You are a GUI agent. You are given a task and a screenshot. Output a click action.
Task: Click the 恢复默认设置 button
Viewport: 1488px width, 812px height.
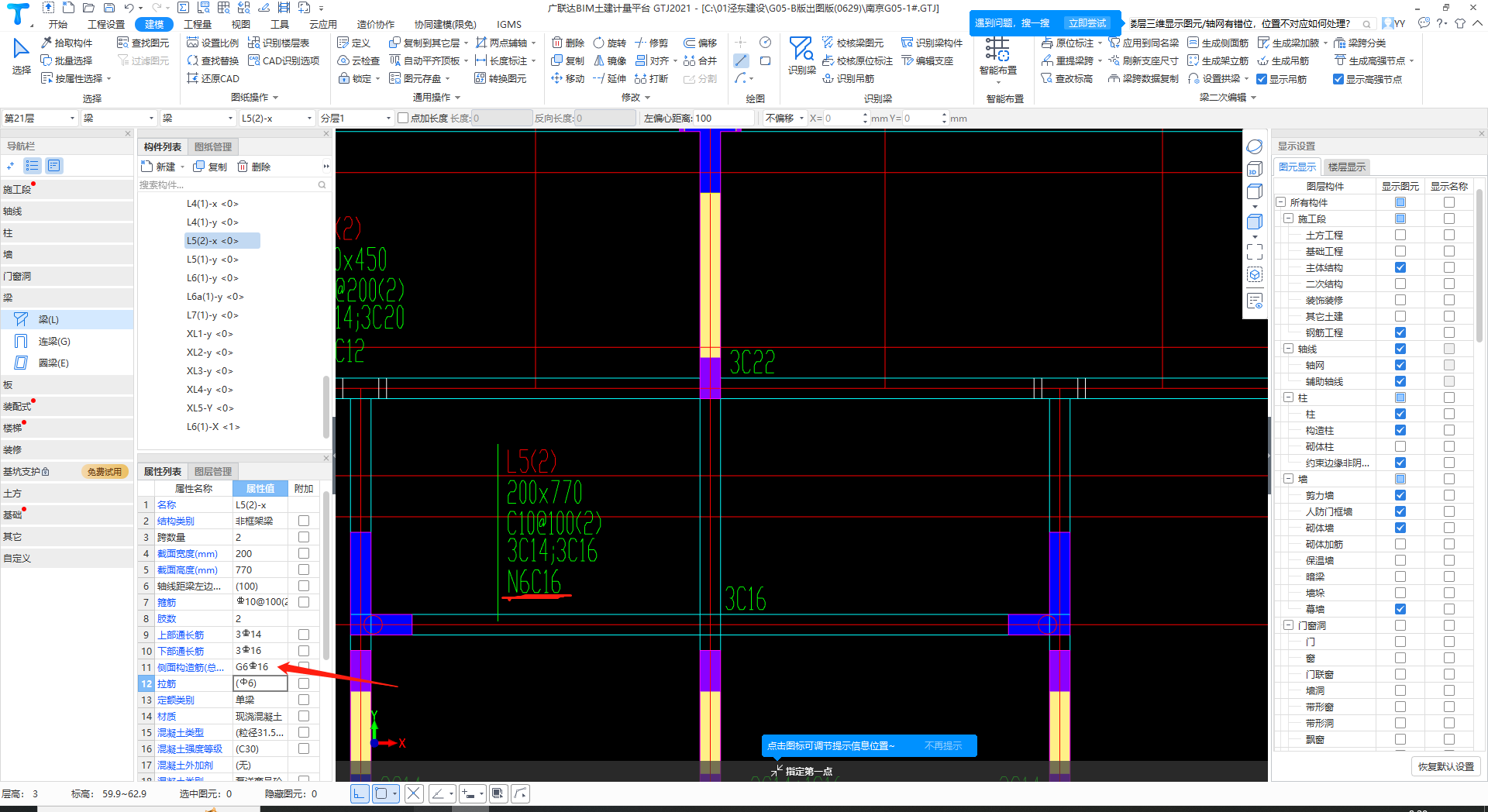click(1446, 766)
